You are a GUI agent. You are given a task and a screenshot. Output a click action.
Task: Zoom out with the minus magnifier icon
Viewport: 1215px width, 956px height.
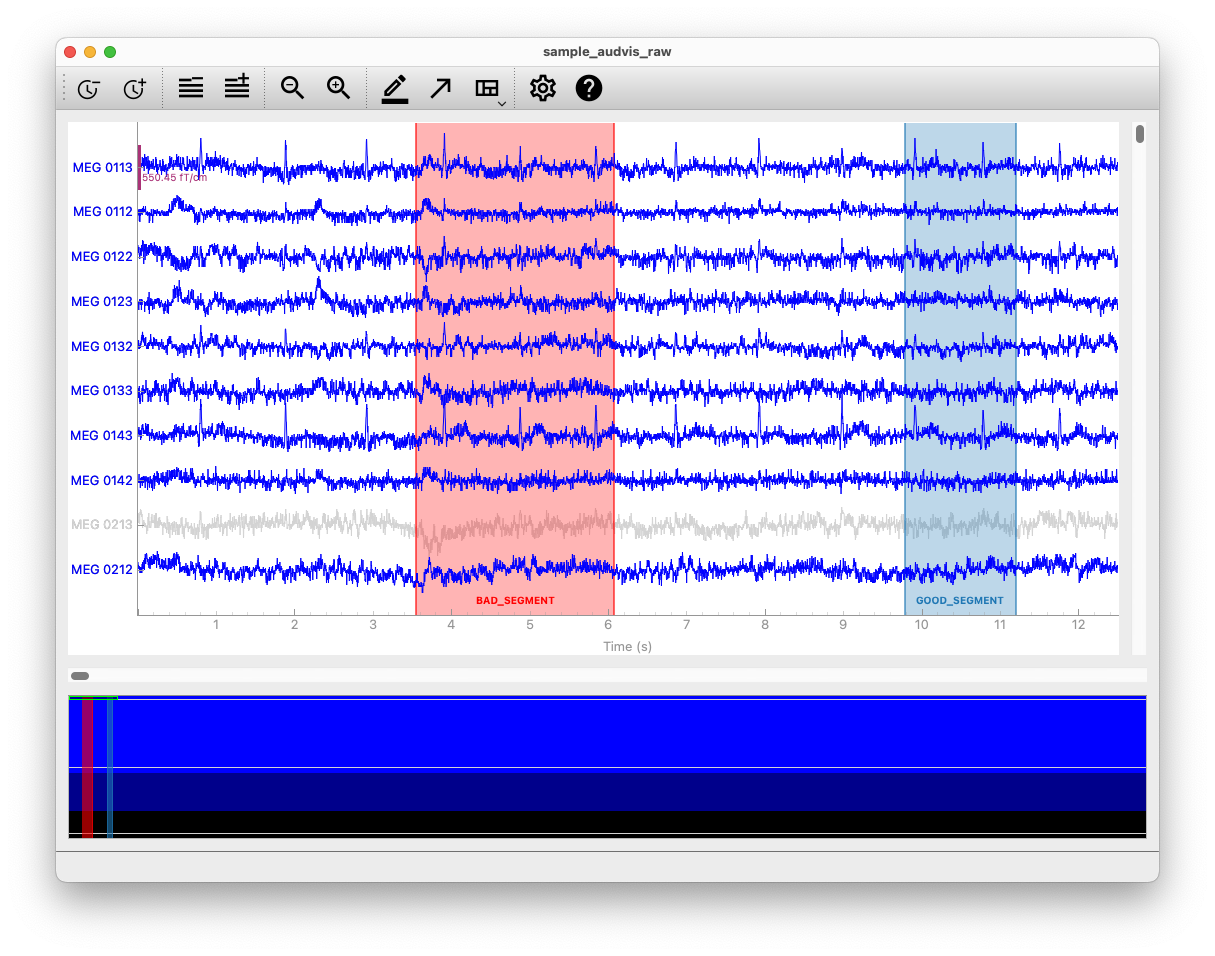pyautogui.click(x=292, y=88)
